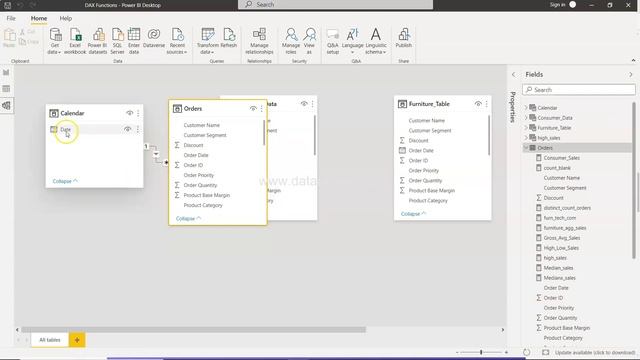Collapse the Fields pane with arrow

pos(631,75)
